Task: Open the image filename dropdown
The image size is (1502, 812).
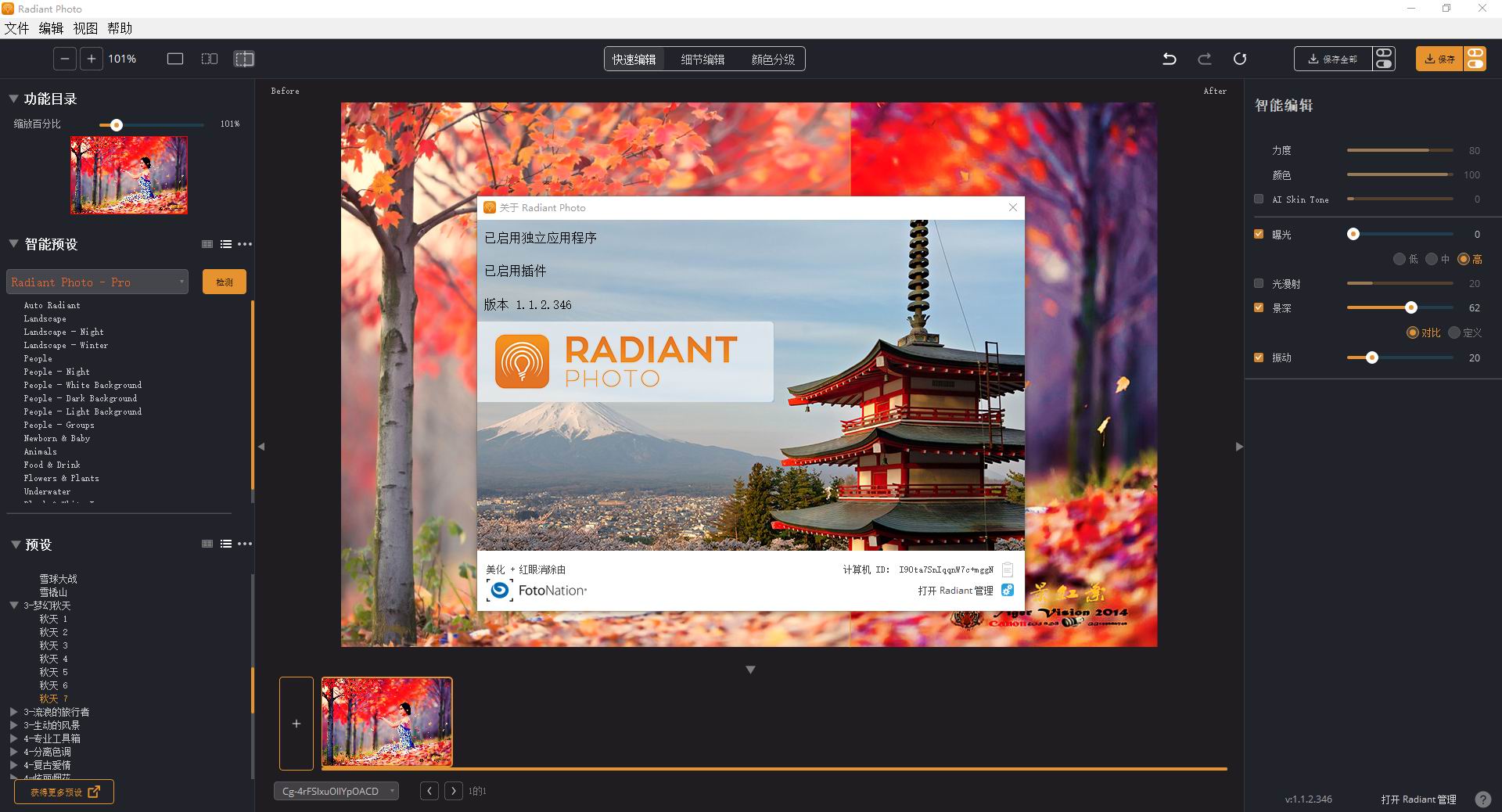Action: (336, 791)
